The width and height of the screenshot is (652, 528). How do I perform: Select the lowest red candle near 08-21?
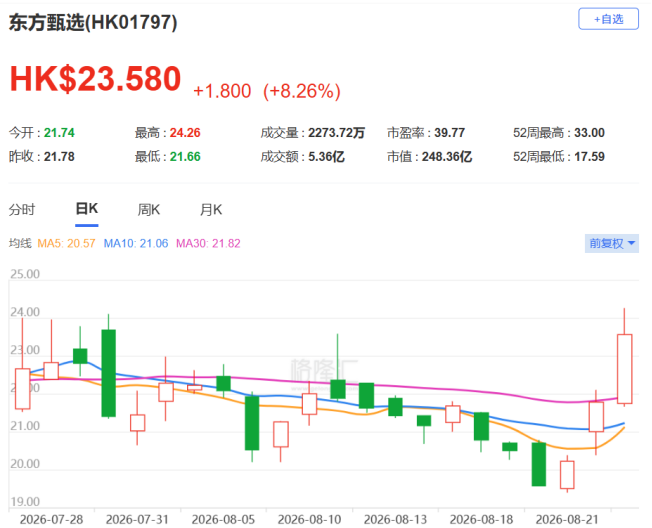pyautogui.click(x=567, y=474)
